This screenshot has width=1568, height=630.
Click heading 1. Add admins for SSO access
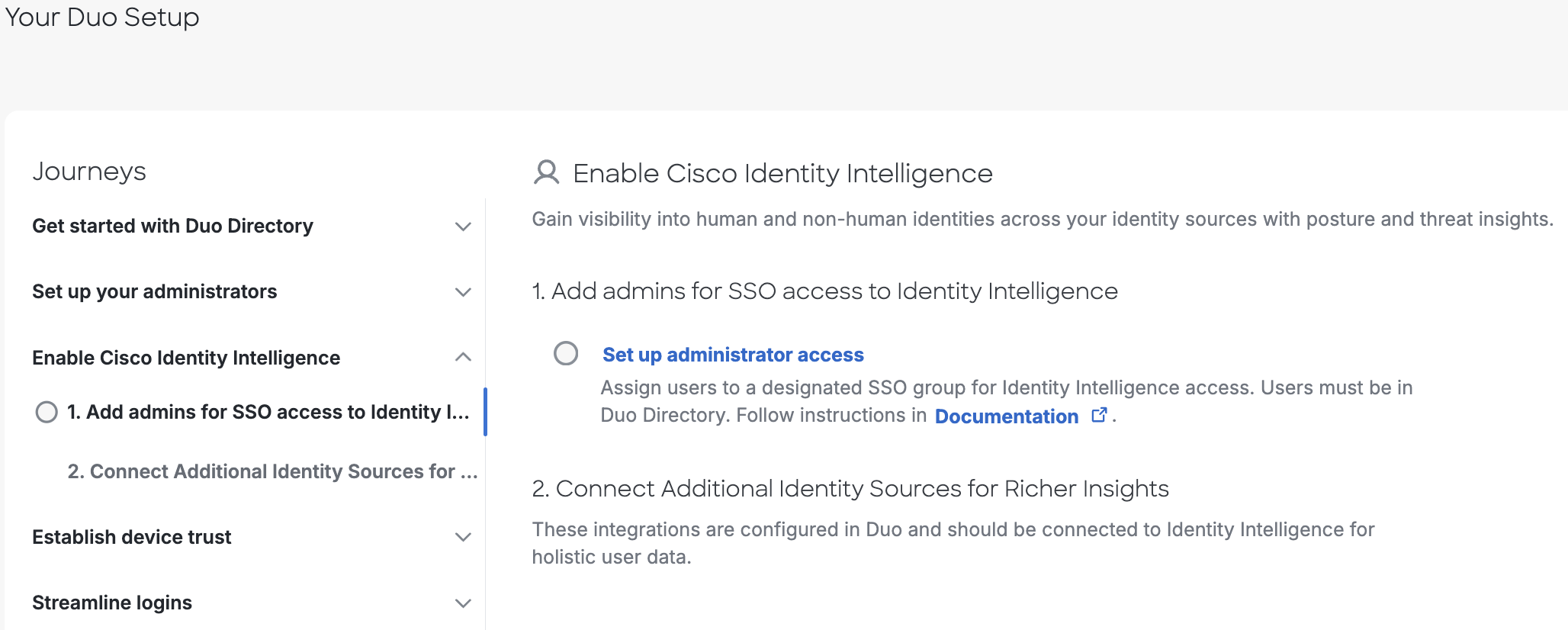(825, 291)
